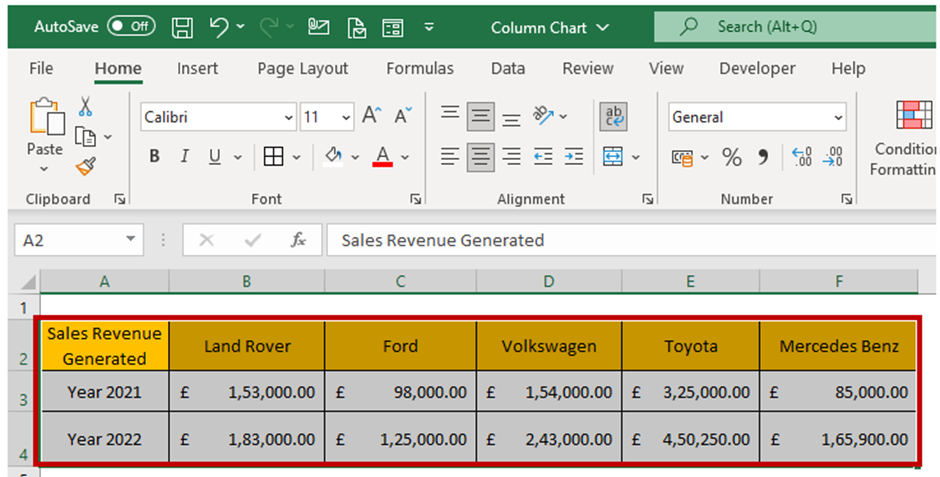Open the View tab

666,68
